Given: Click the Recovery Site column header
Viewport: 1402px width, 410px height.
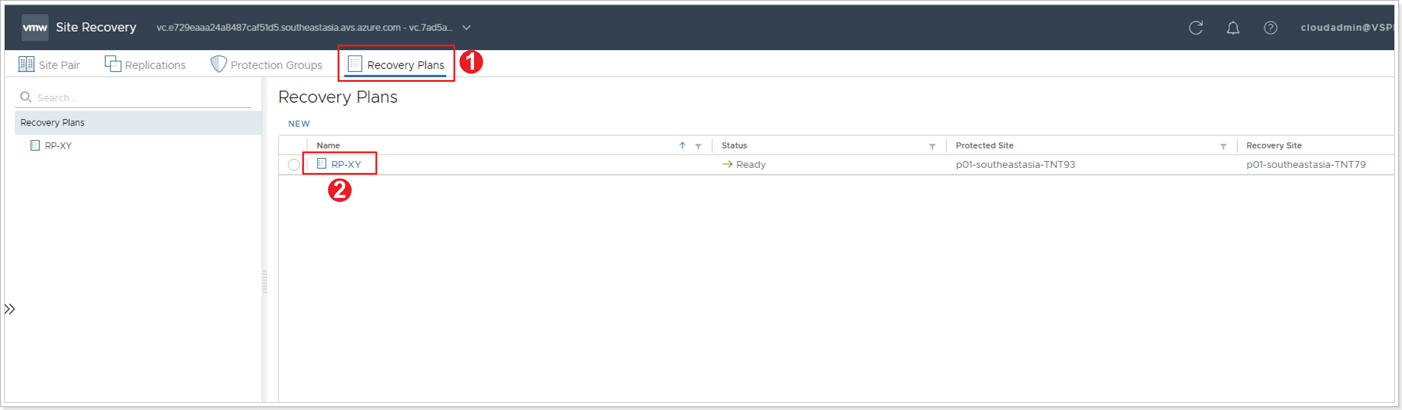Looking at the screenshot, I should pyautogui.click(x=1274, y=146).
